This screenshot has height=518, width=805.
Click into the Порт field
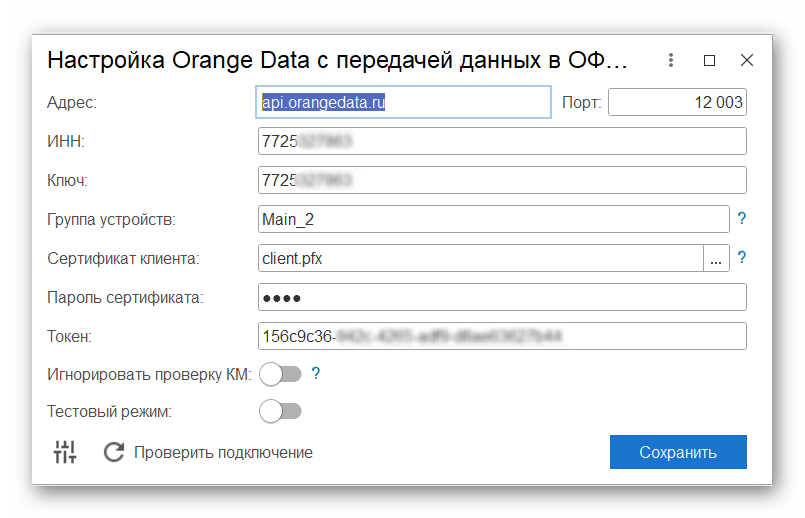point(677,102)
